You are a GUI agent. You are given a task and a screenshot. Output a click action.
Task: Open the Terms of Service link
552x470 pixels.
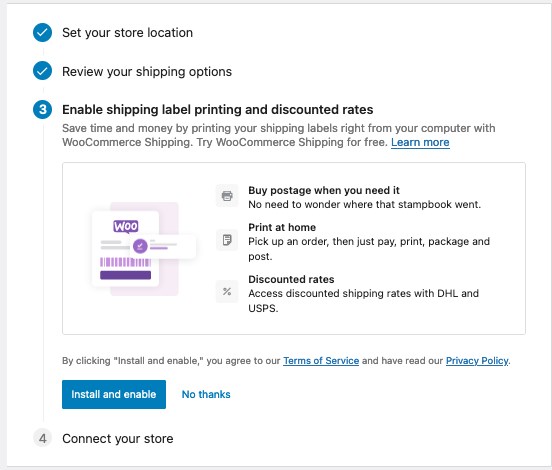click(321, 361)
